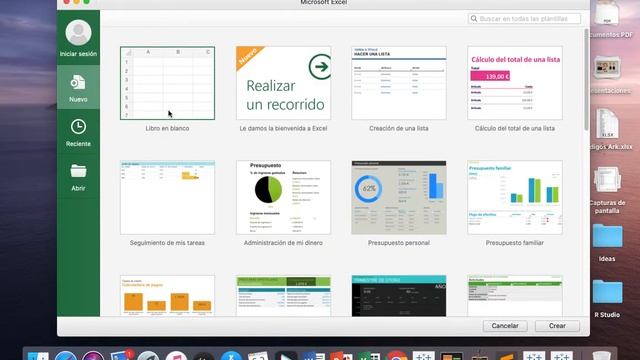The height and width of the screenshot is (360, 640).
Task: Choose the bottom-right green table template
Action: pyautogui.click(x=515, y=296)
